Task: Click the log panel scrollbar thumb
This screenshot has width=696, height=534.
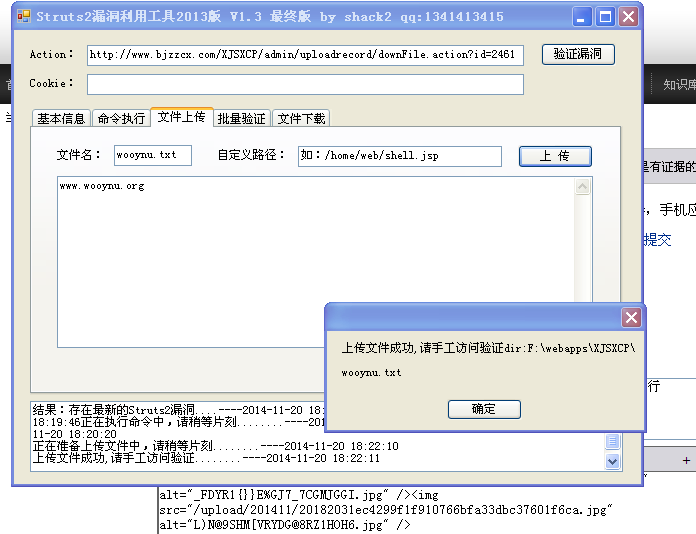Action: (x=613, y=441)
